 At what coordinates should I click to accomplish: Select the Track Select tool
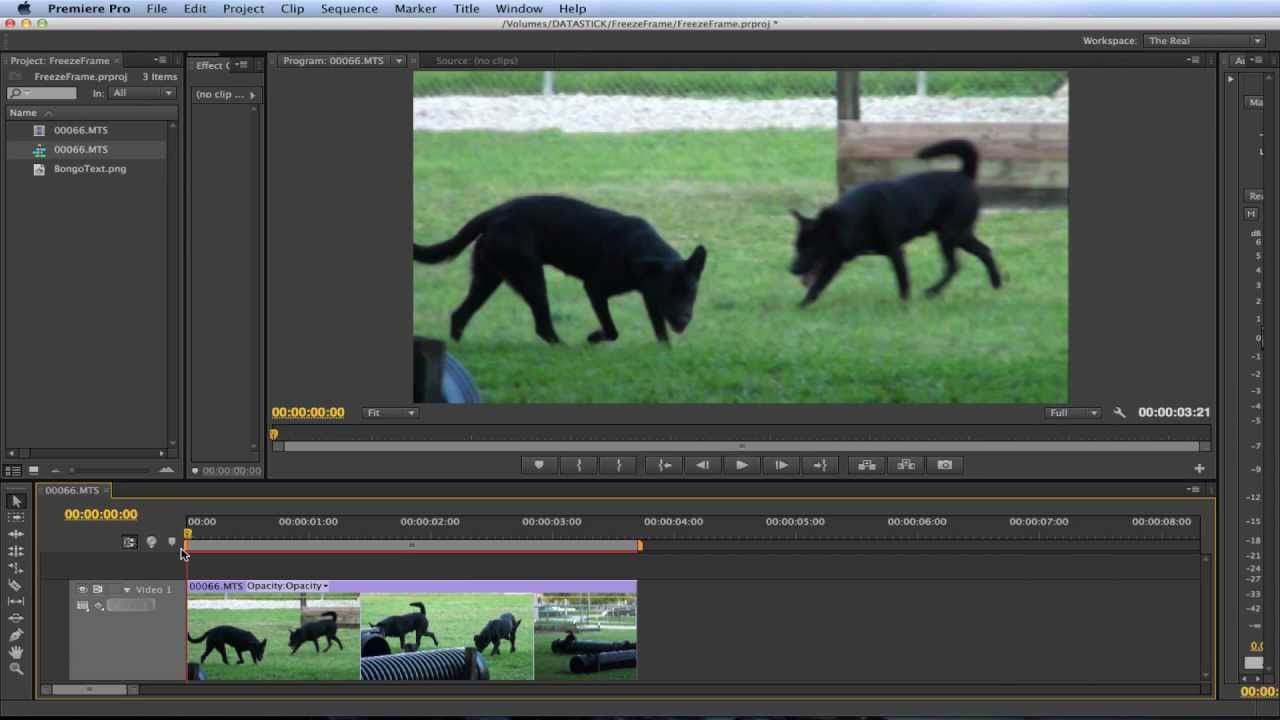(16, 518)
